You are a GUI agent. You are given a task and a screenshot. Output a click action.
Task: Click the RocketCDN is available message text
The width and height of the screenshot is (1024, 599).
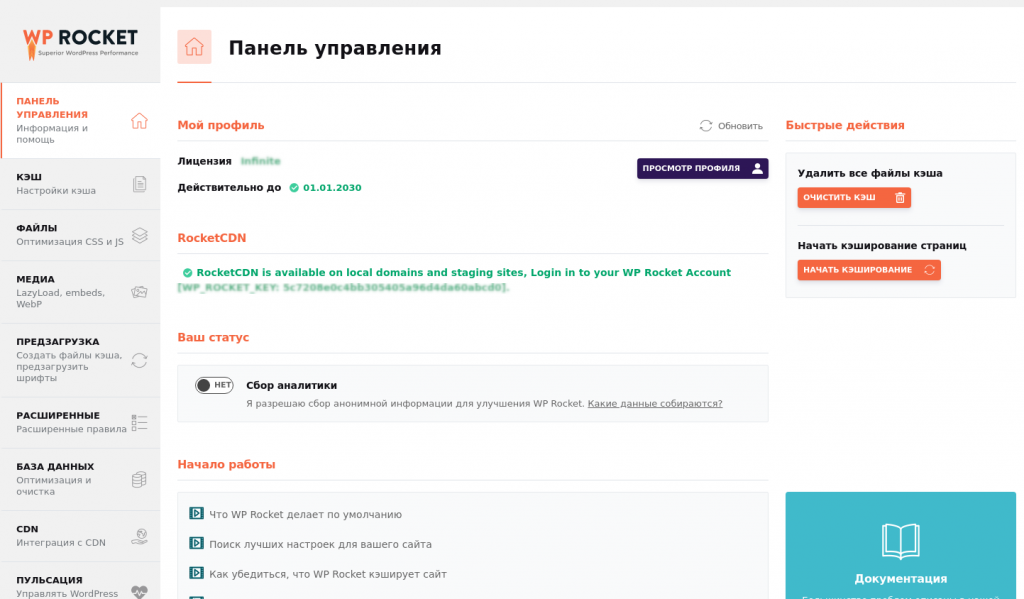point(464,272)
